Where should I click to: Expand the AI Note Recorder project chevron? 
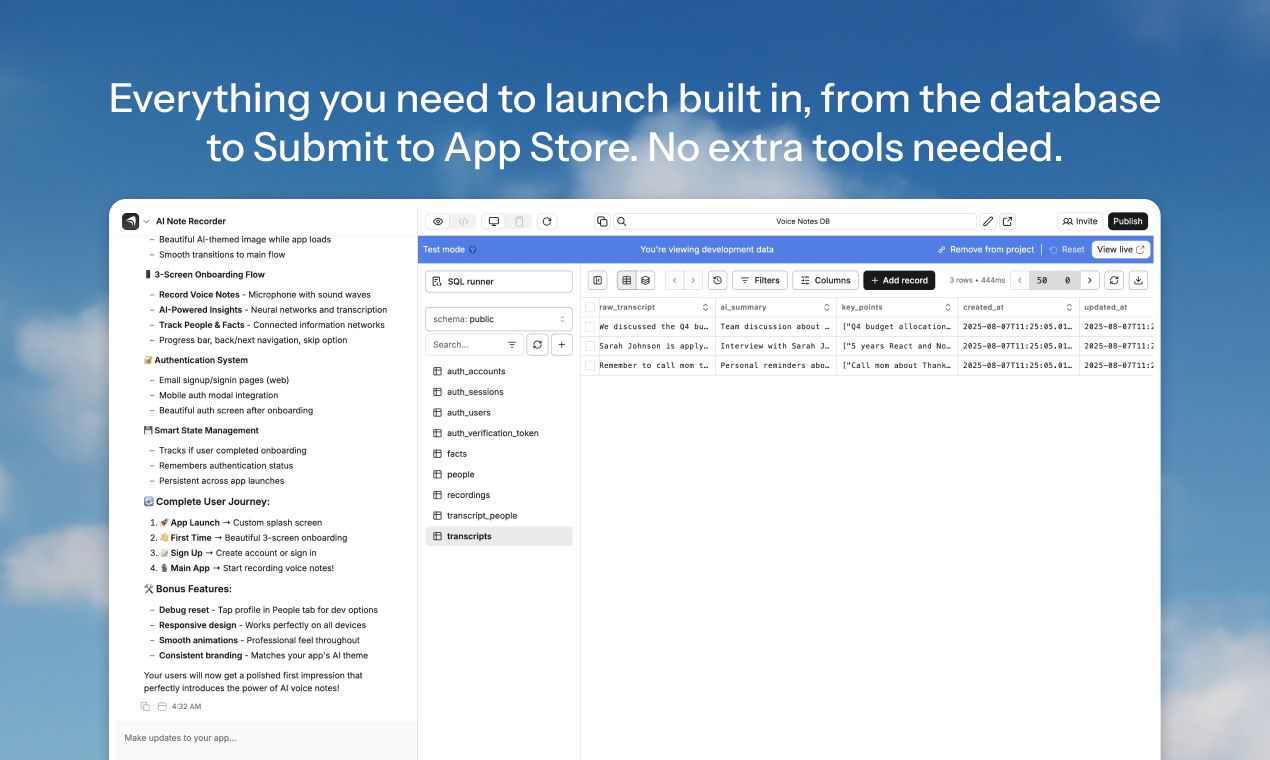click(x=147, y=221)
